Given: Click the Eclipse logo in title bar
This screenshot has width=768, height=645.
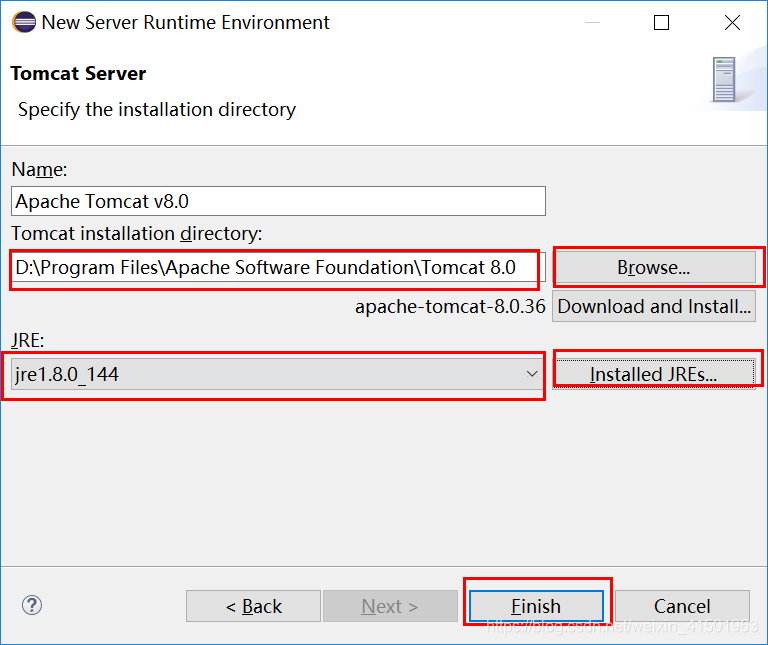Looking at the screenshot, I should (24, 22).
